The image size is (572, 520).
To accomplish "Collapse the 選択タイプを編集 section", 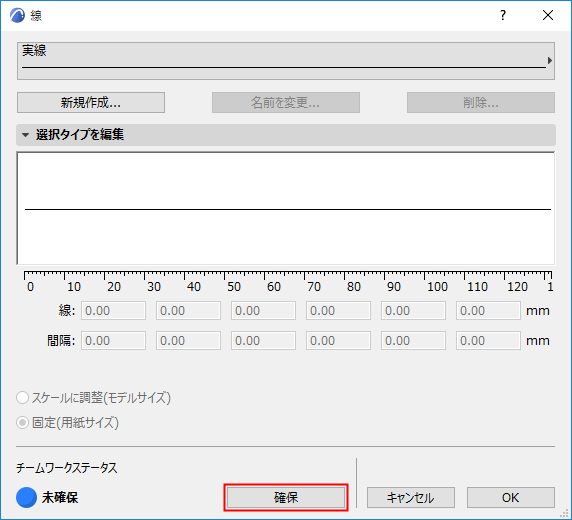I will click(x=25, y=135).
